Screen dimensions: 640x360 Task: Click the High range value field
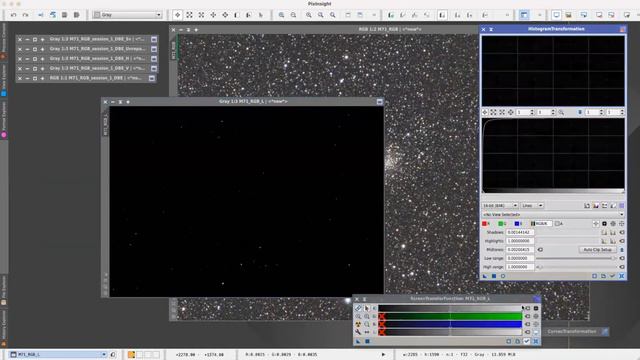point(520,267)
